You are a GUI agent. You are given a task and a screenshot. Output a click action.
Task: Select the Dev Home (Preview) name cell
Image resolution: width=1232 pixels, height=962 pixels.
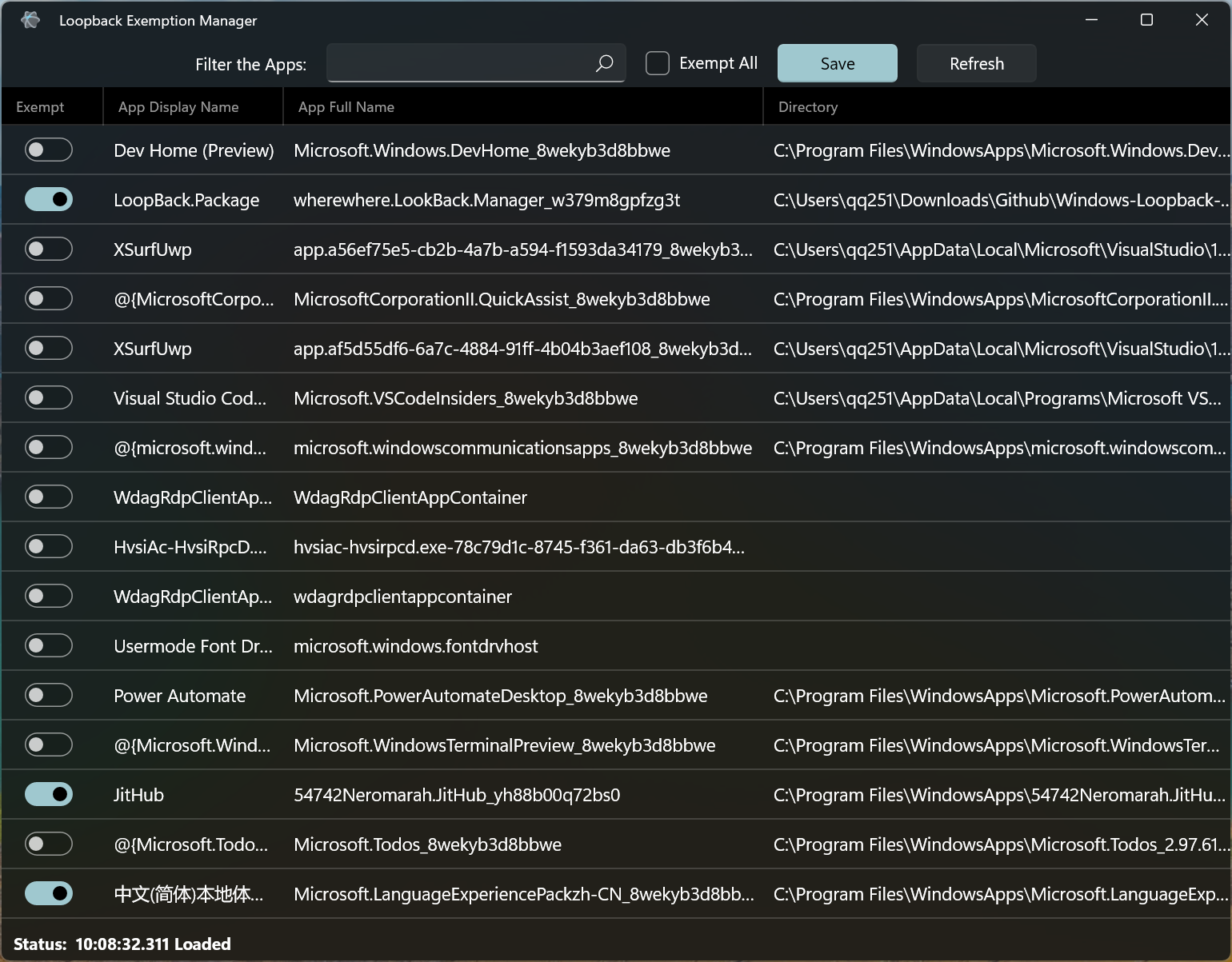pyautogui.click(x=194, y=150)
